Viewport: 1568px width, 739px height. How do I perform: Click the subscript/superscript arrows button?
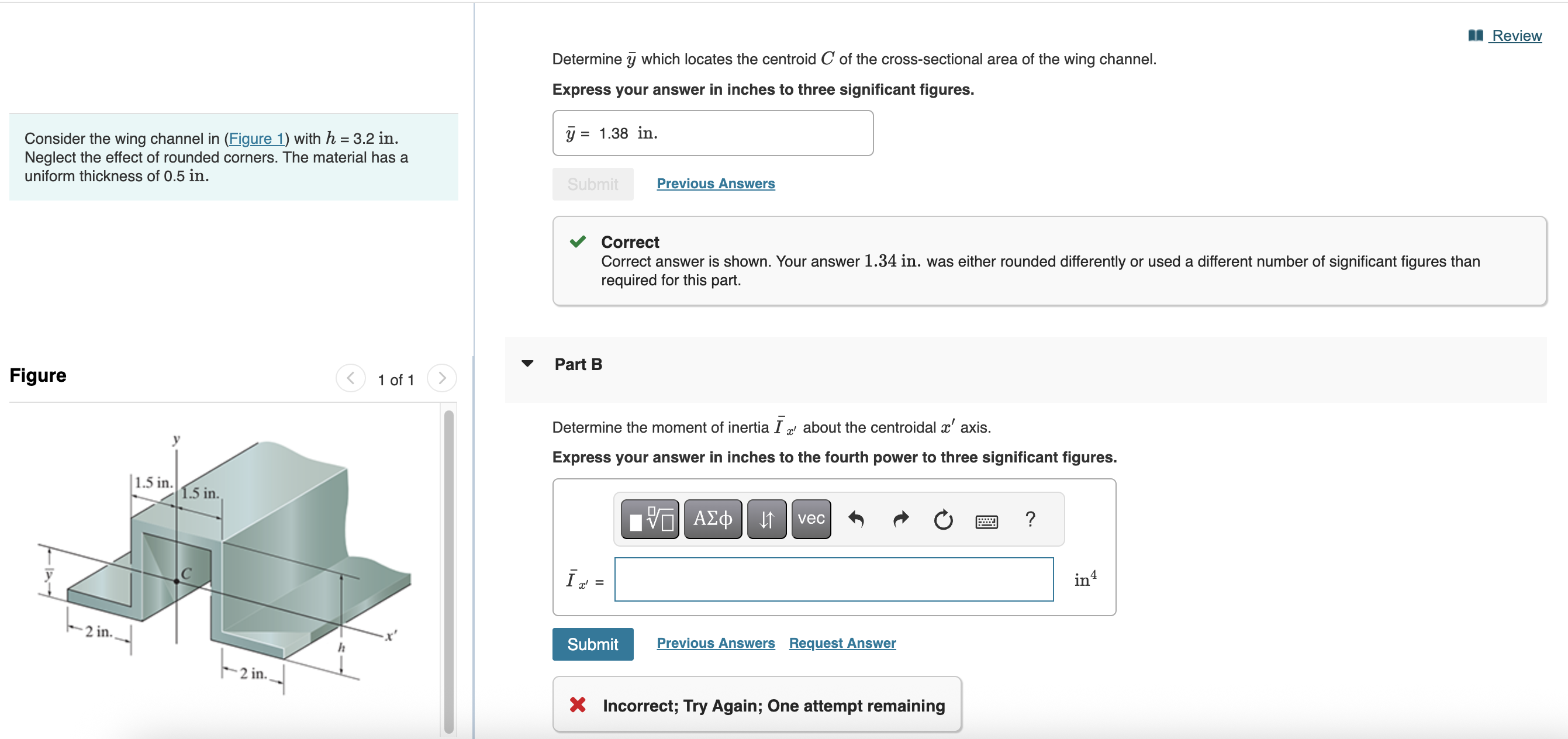tap(766, 519)
